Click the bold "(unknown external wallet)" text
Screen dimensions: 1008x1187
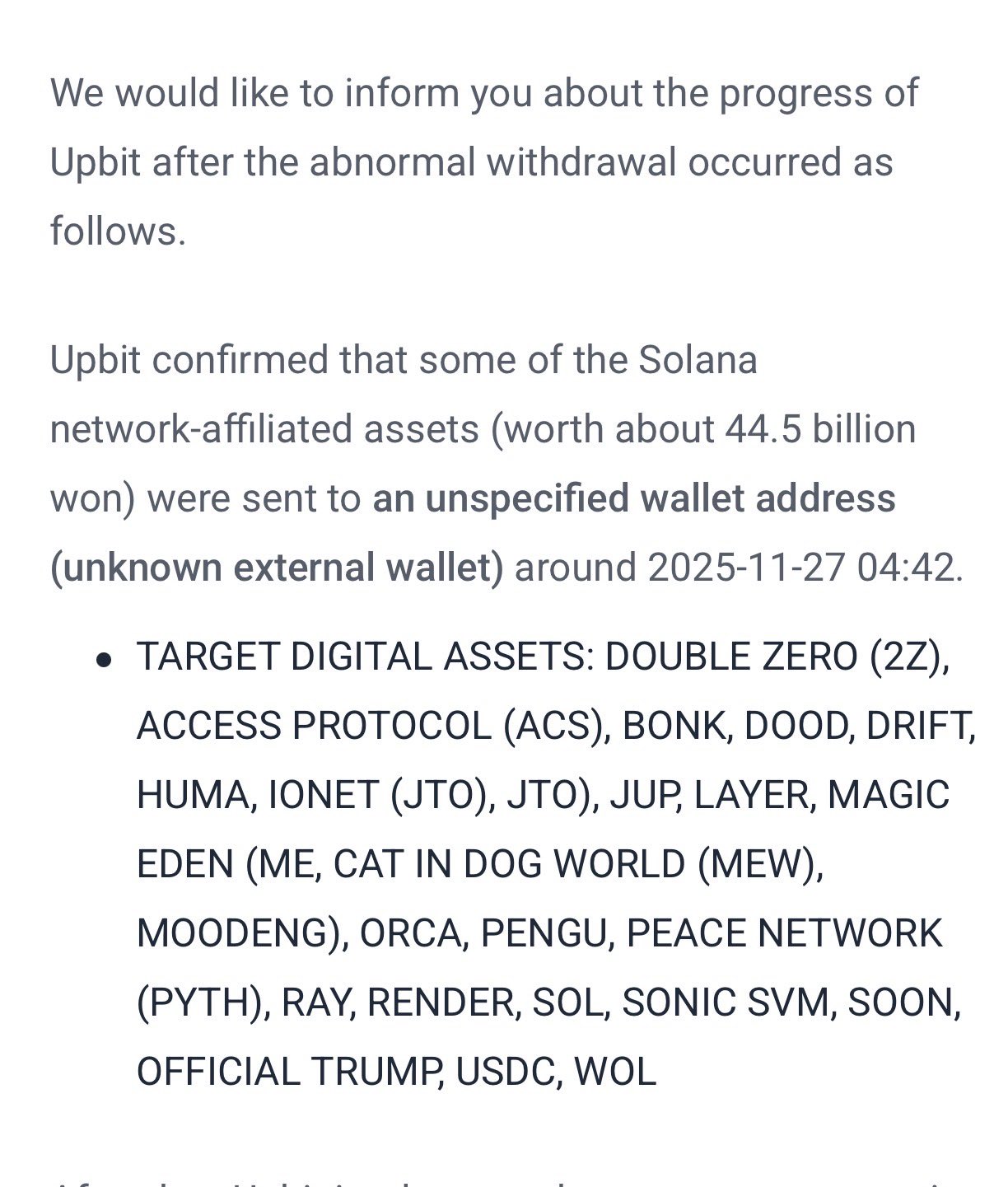point(277,568)
